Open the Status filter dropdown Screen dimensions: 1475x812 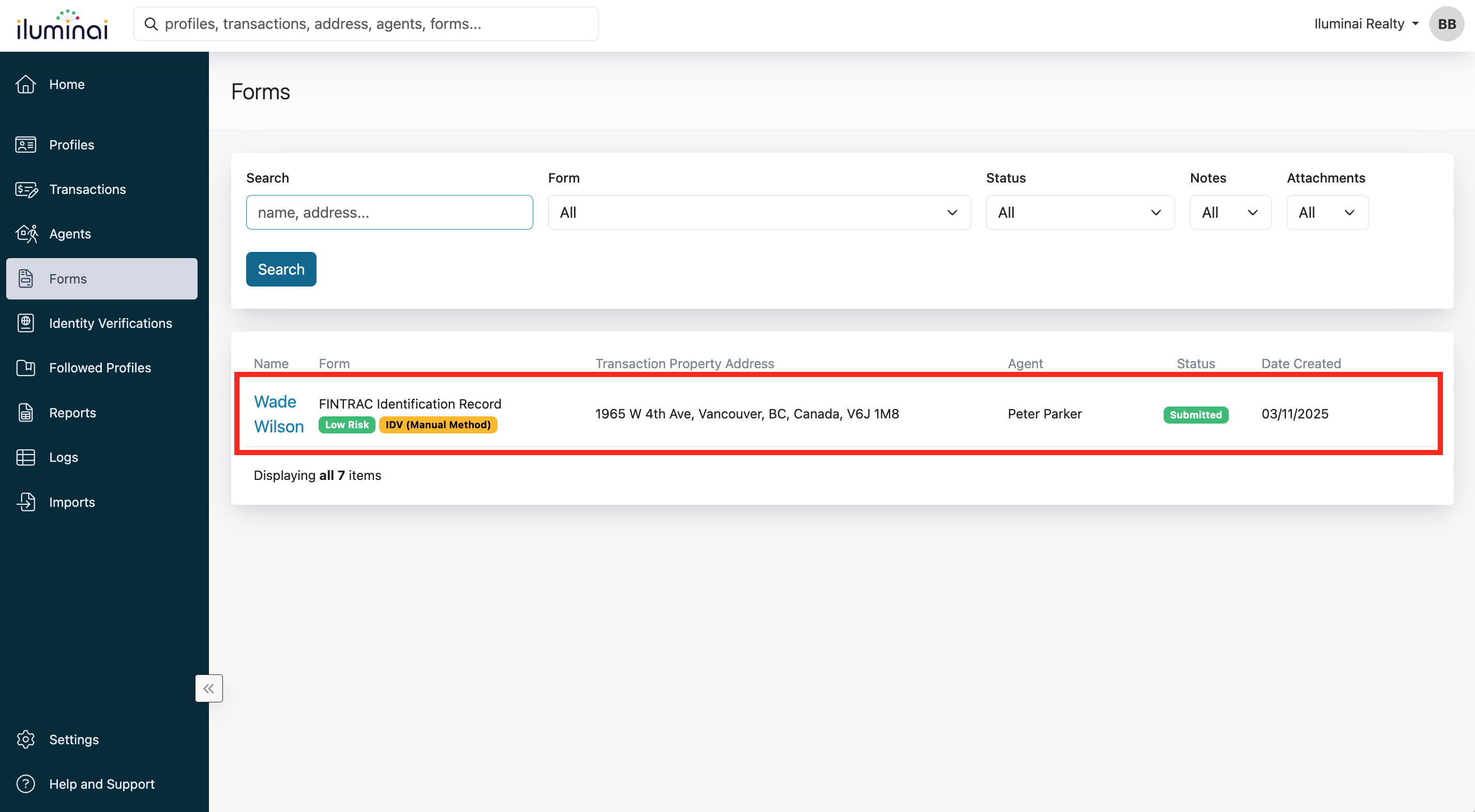1079,213
